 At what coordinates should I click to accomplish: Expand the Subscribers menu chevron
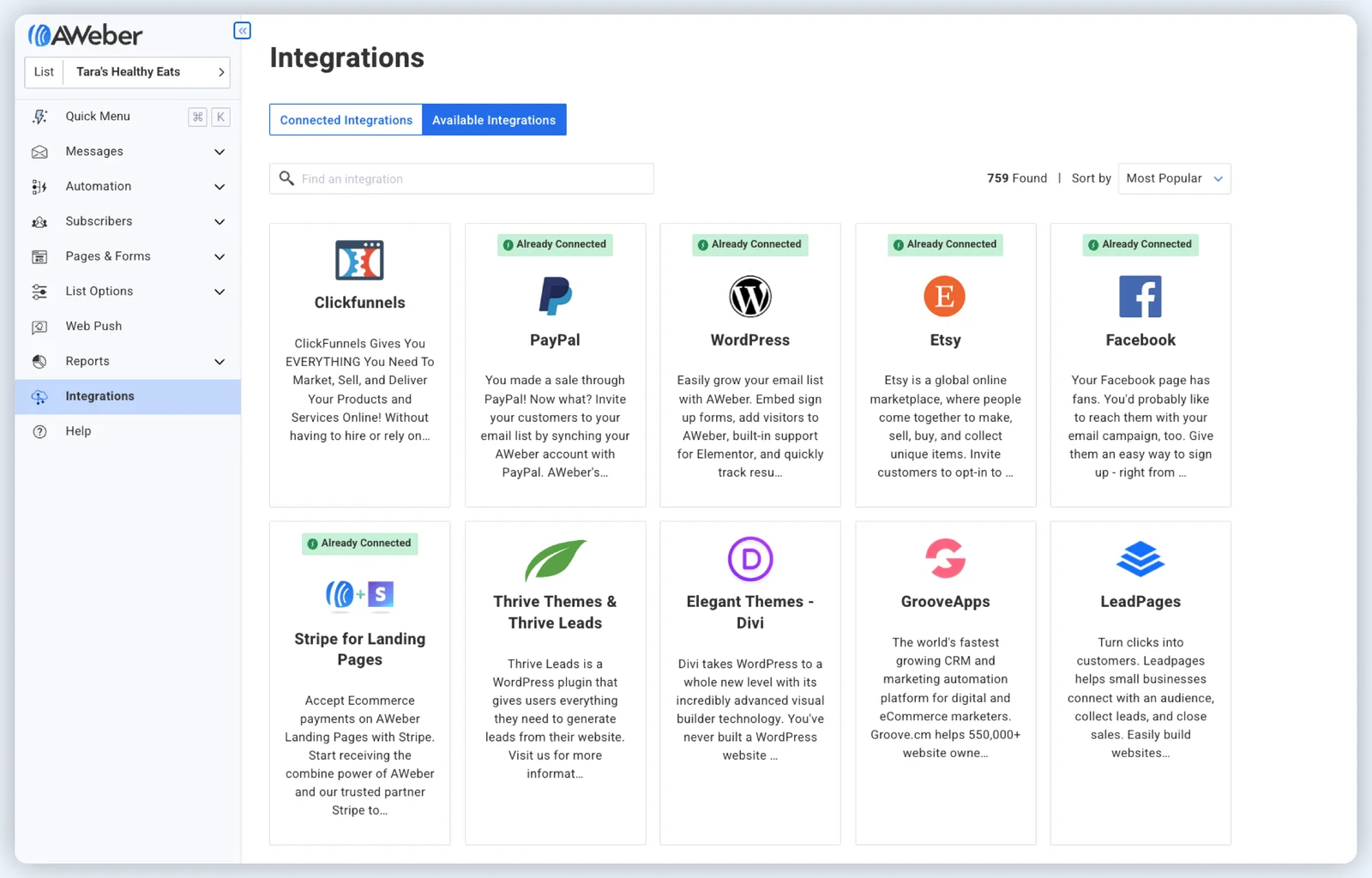pos(220,222)
